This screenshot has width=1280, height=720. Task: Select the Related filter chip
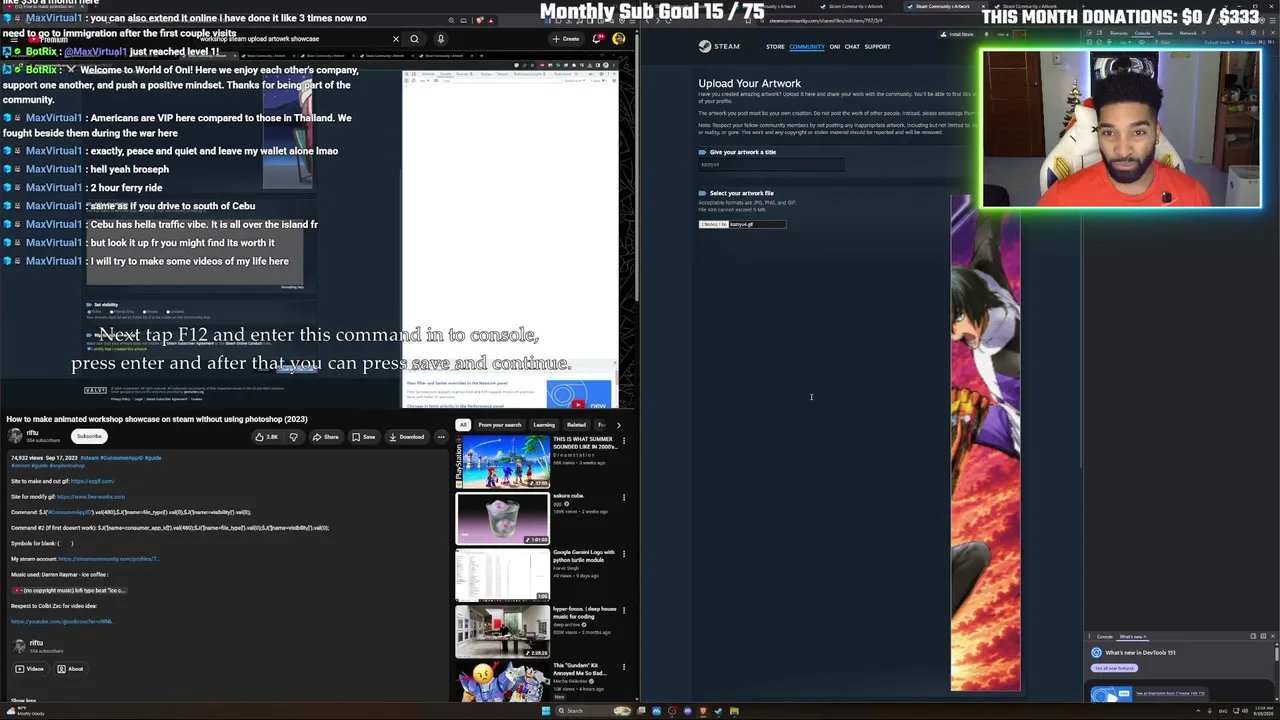click(577, 425)
